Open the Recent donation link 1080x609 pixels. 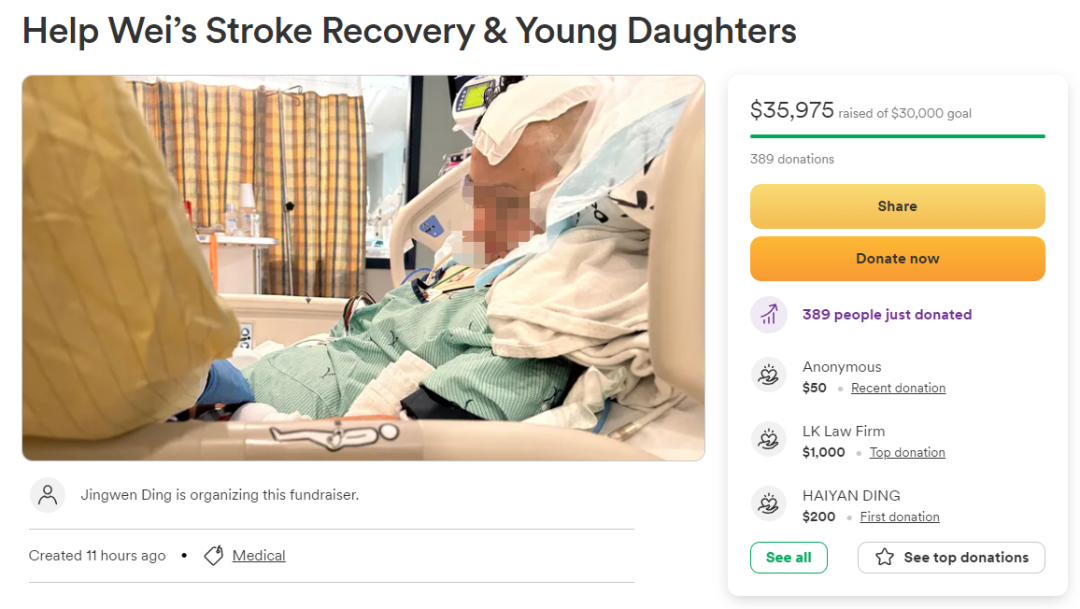(x=898, y=388)
